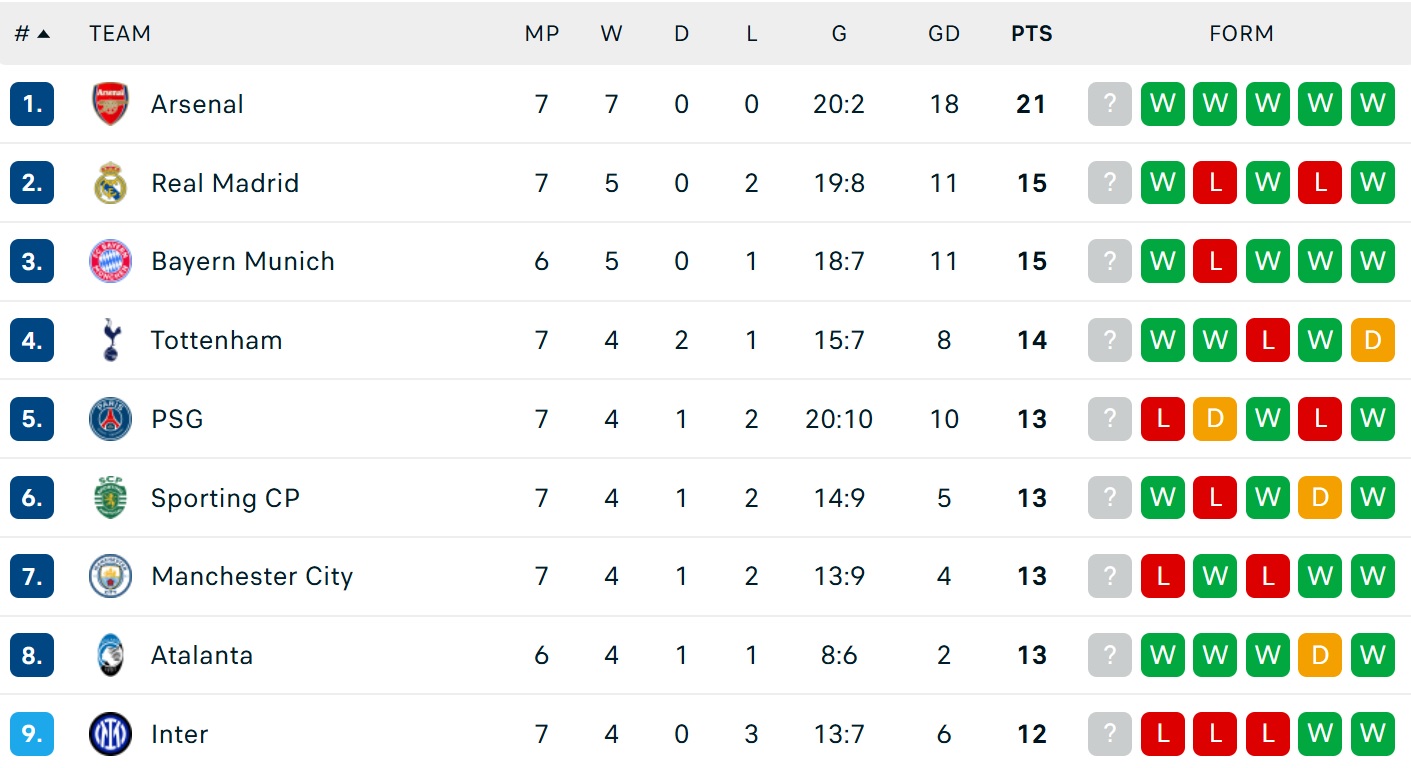Image resolution: width=1411 pixels, height=768 pixels.
Task: Select the Manchester City badge icon
Action: coord(110,576)
